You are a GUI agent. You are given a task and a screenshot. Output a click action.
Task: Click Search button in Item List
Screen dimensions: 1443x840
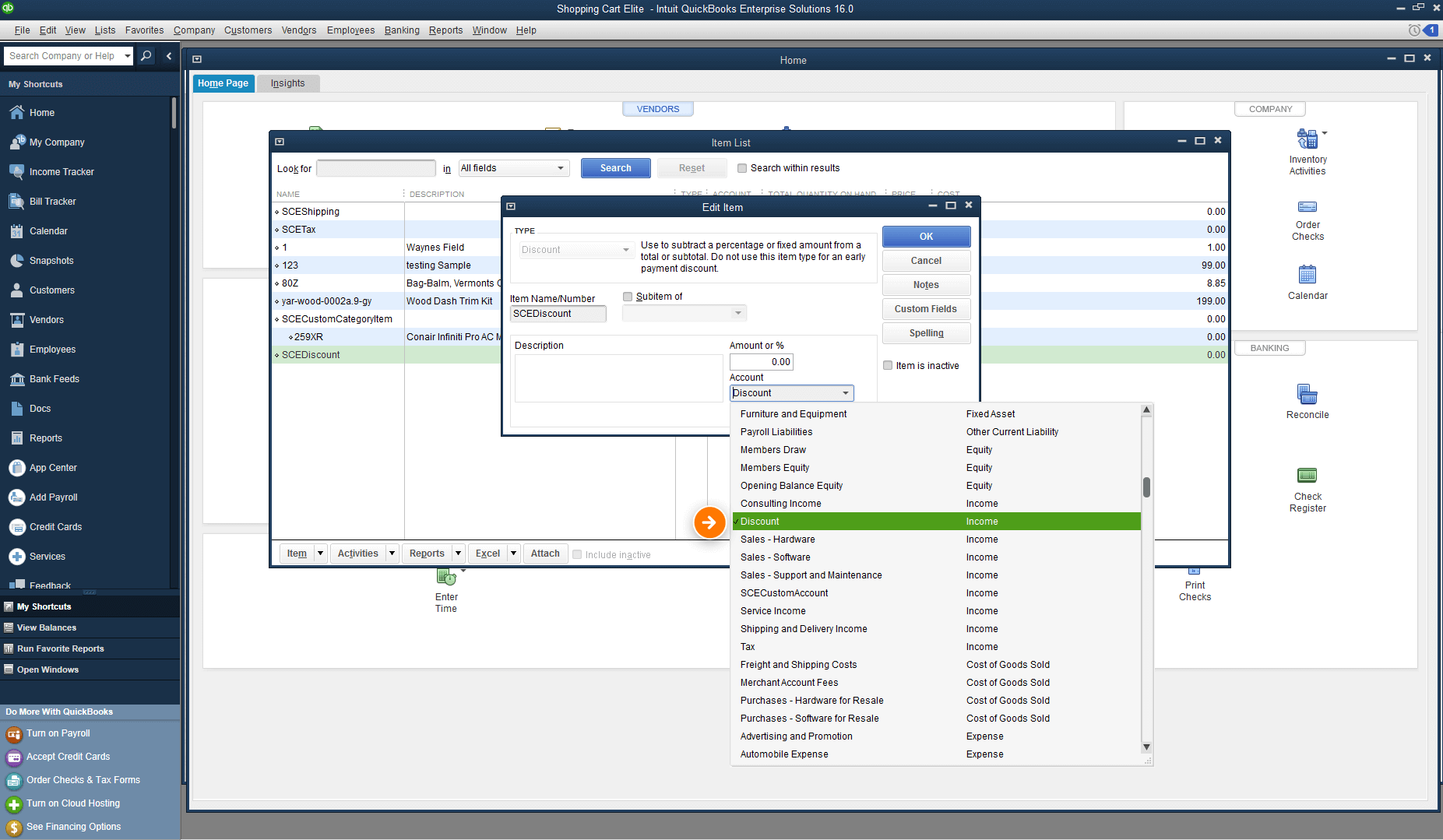click(615, 168)
